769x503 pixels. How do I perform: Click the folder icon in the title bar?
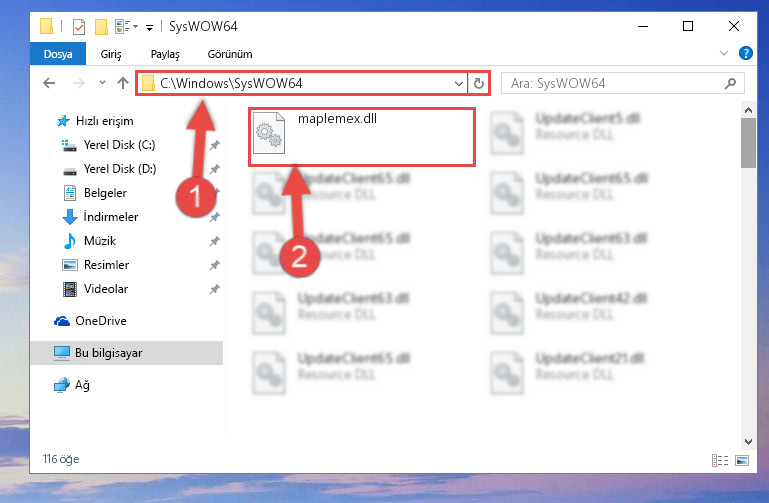coord(47,26)
